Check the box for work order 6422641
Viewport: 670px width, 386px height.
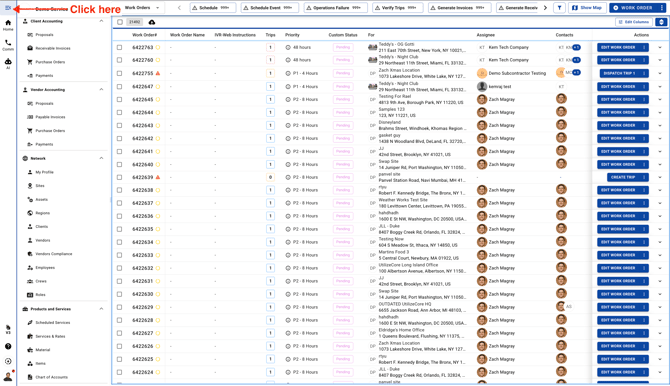tap(120, 151)
